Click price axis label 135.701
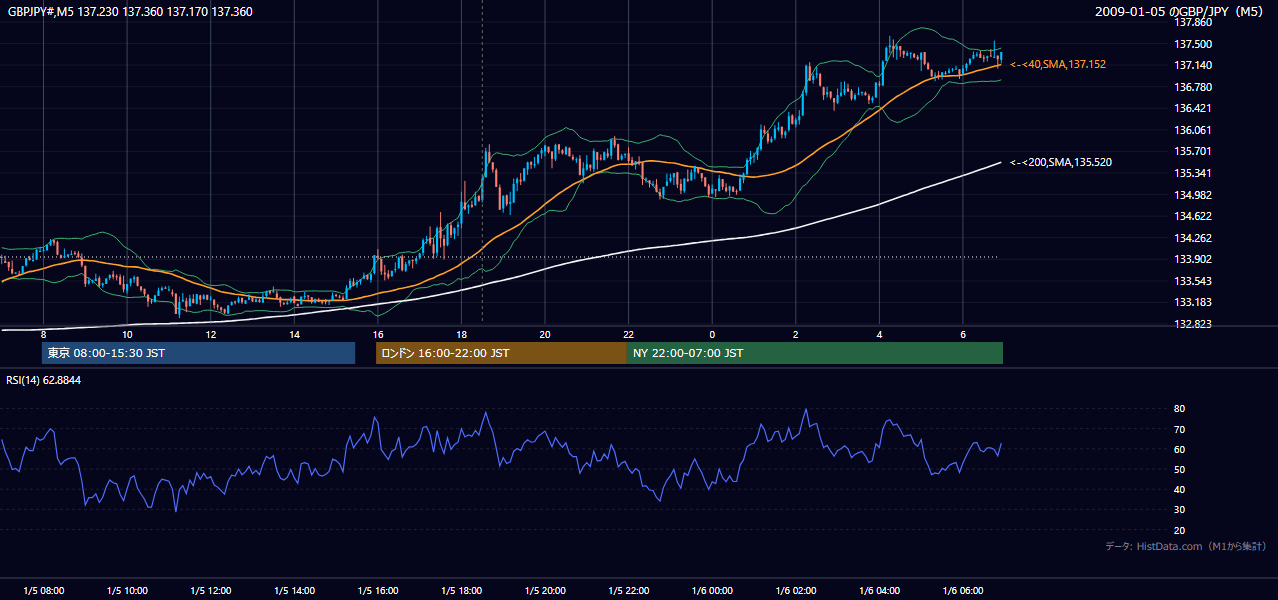This screenshot has height=600, width=1278. pos(1192,151)
